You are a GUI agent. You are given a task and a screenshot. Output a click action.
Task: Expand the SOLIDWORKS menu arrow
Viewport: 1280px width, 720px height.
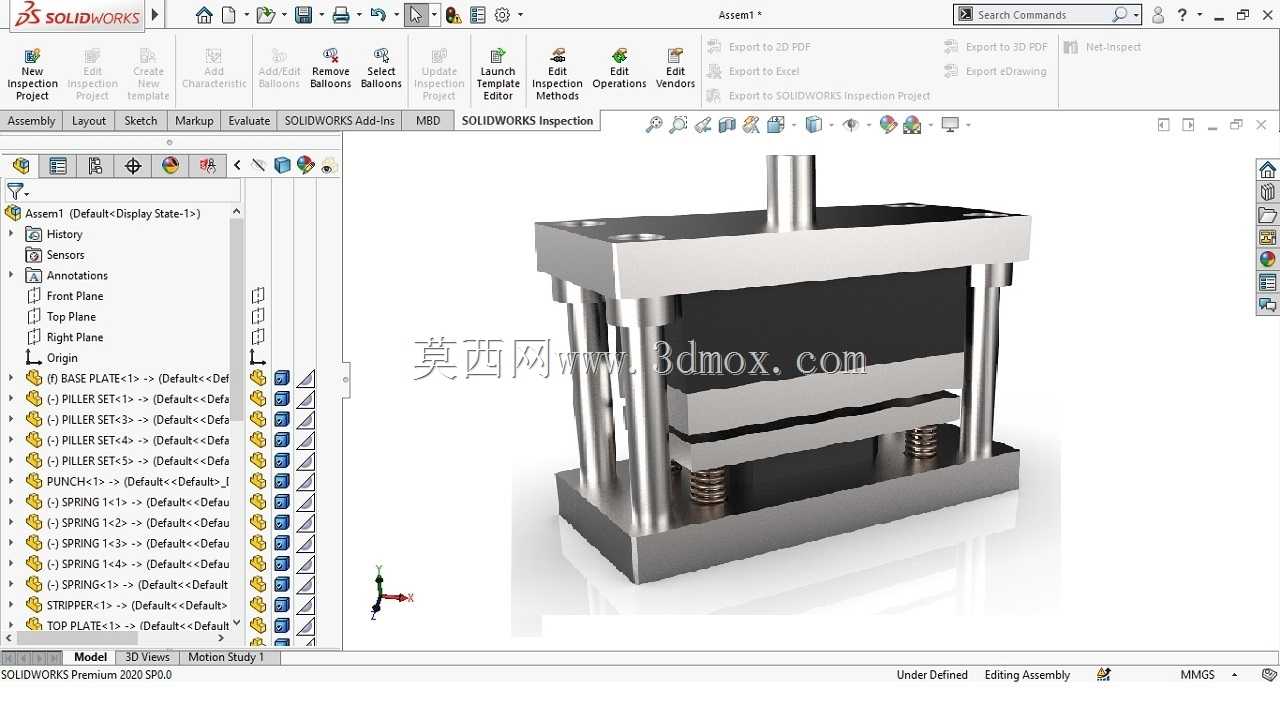tap(155, 14)
